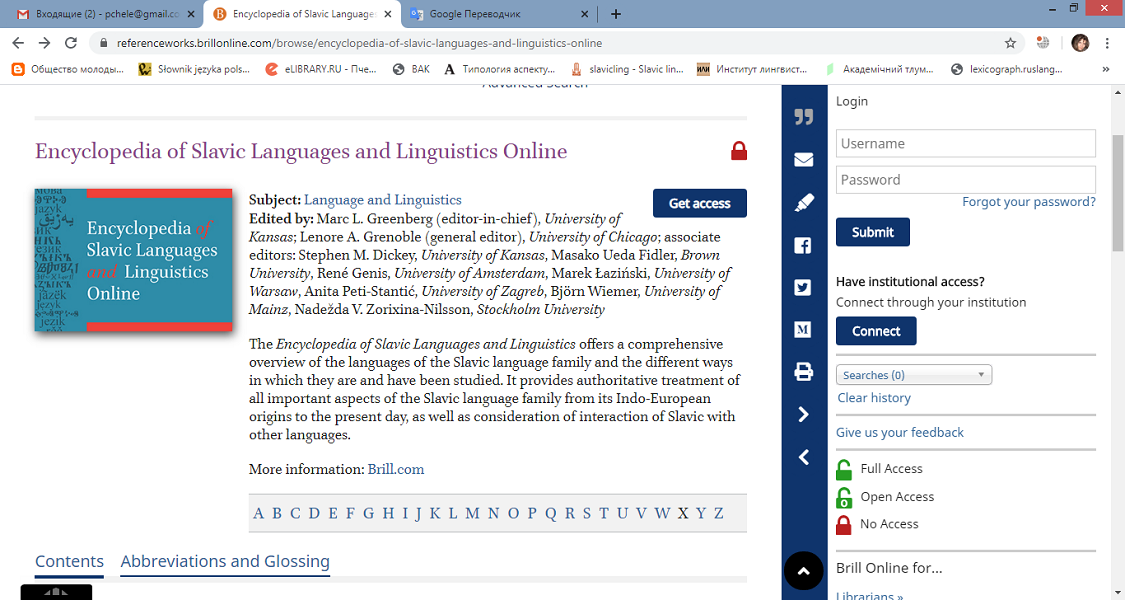Image resolution: width=1125 pixels, height=600 pixels.
Task: Click the encyclopedia cover thumbnail
Action: coord(133,260)
